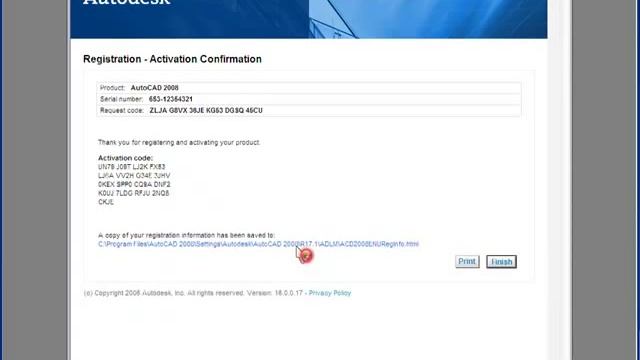Select the Product AutoCAD 2008 row
The width and height of the screenshot is (640, 360).
pyautogui.click(x=309, y=88)
